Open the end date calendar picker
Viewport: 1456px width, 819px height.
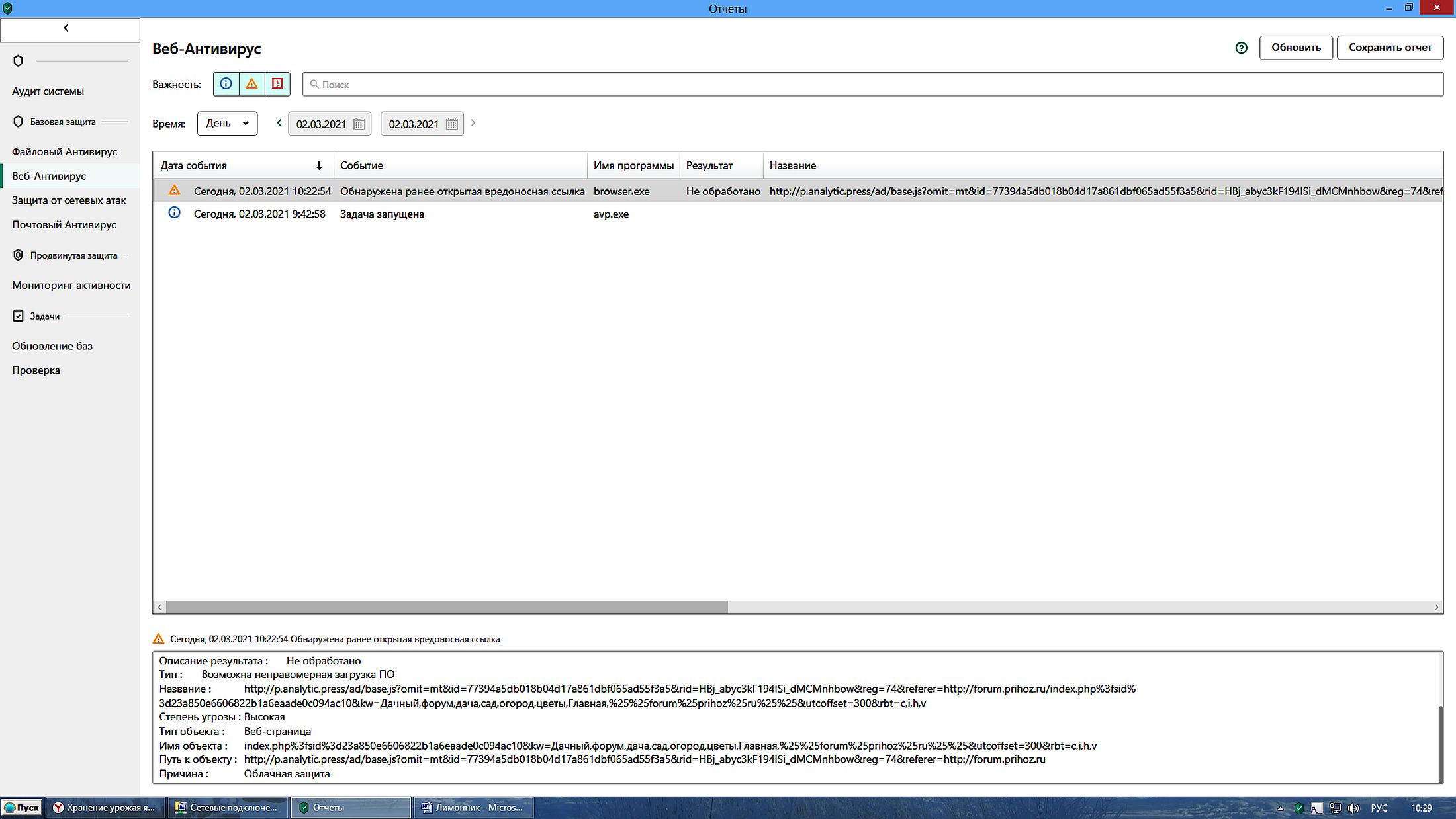click(452, 124)
